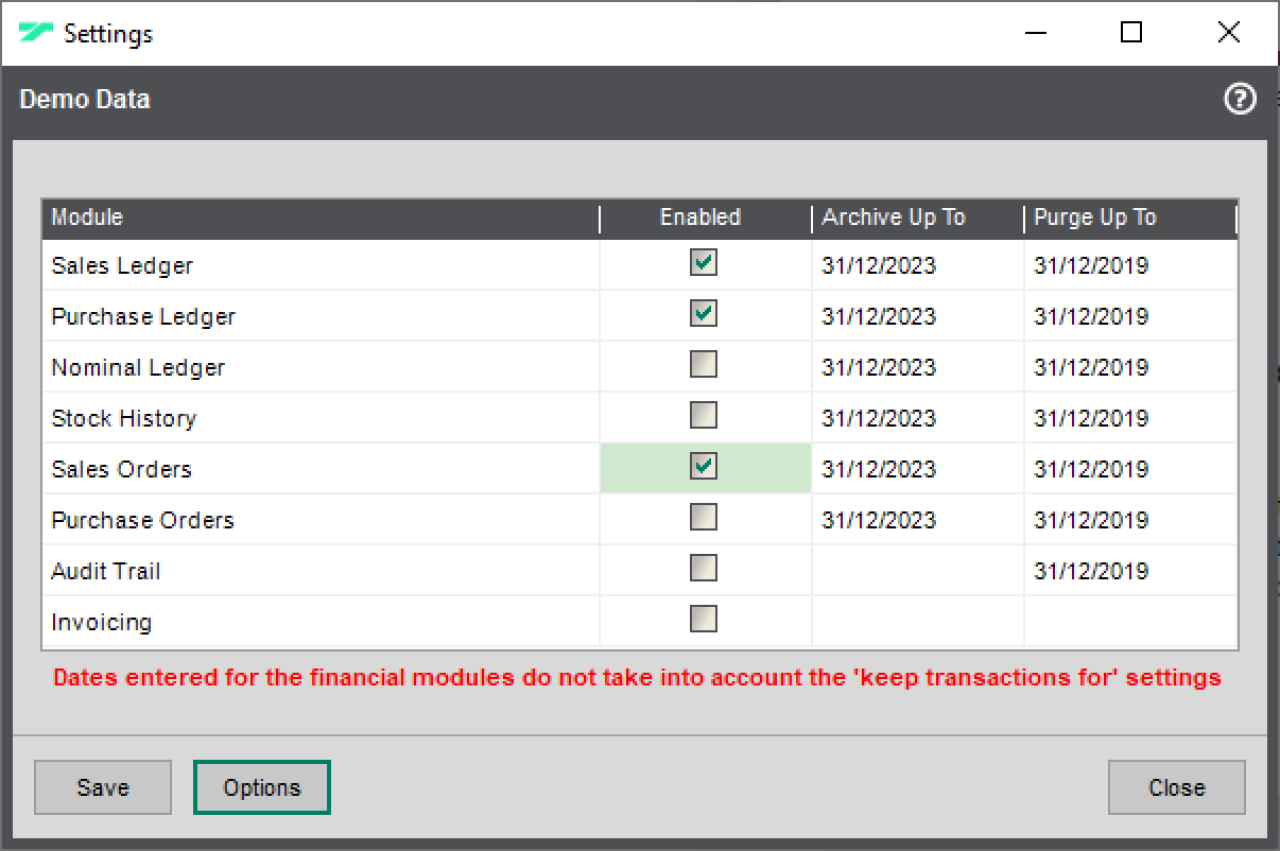This screenshot has width=1280, height=851.
Task: Select the Audit Trail module name
Action: point(106,572)
